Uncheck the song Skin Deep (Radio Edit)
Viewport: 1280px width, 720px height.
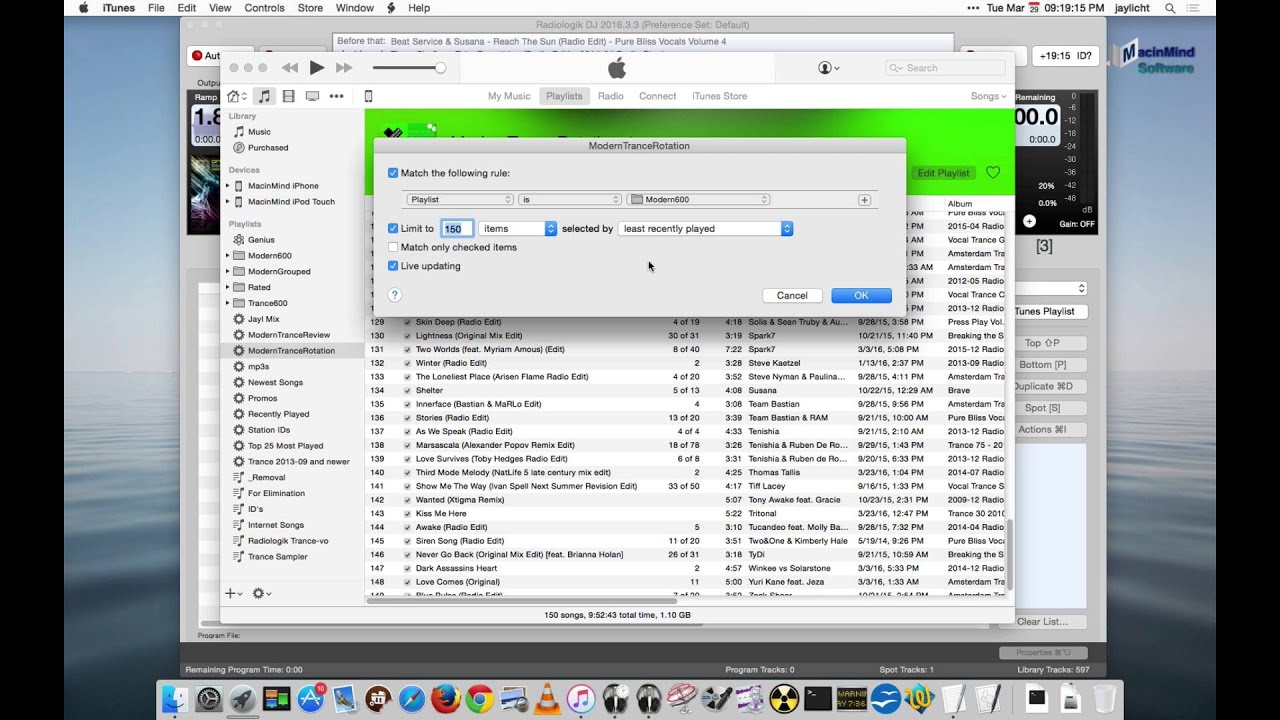click(407, 322)
